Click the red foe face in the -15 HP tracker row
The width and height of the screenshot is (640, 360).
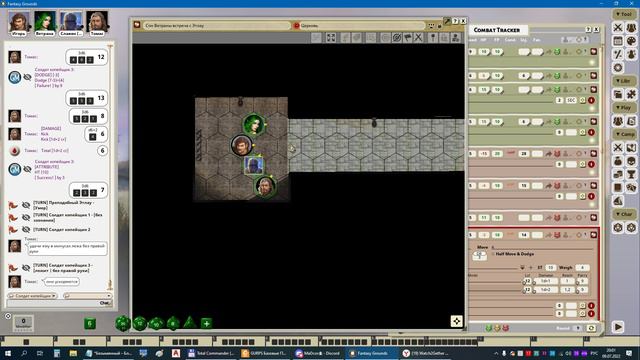click(x=557, y=153)
